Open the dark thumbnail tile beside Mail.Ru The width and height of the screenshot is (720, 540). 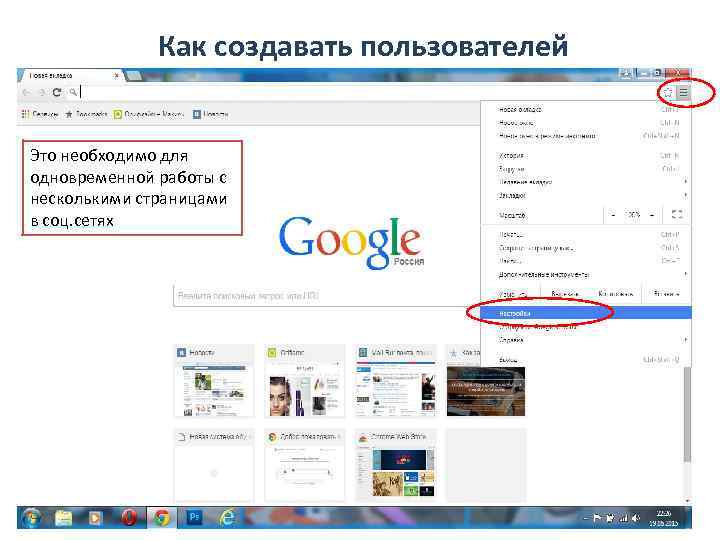(x=485, y=391)
